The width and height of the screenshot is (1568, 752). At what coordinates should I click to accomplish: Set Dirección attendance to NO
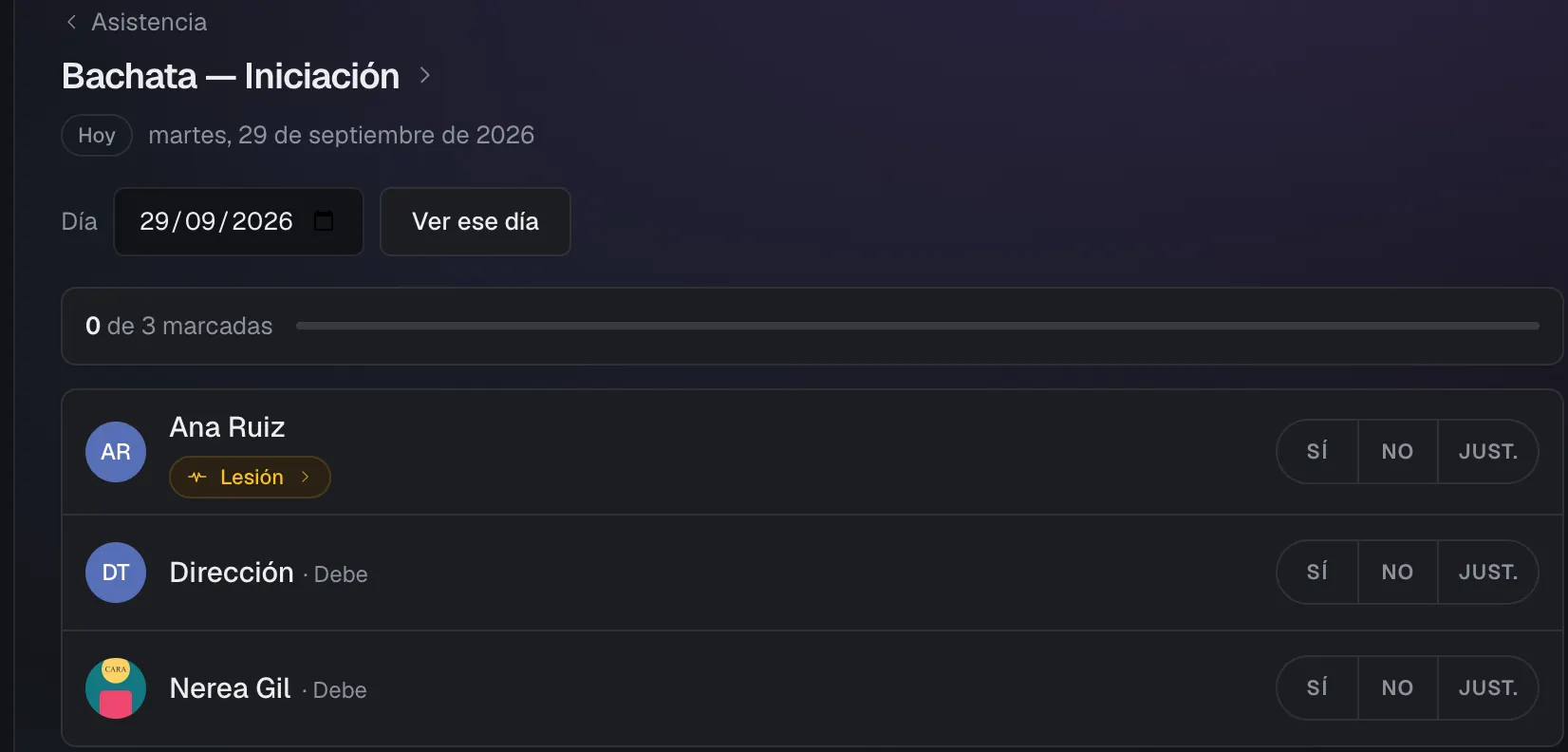(x=1397, y=573)
